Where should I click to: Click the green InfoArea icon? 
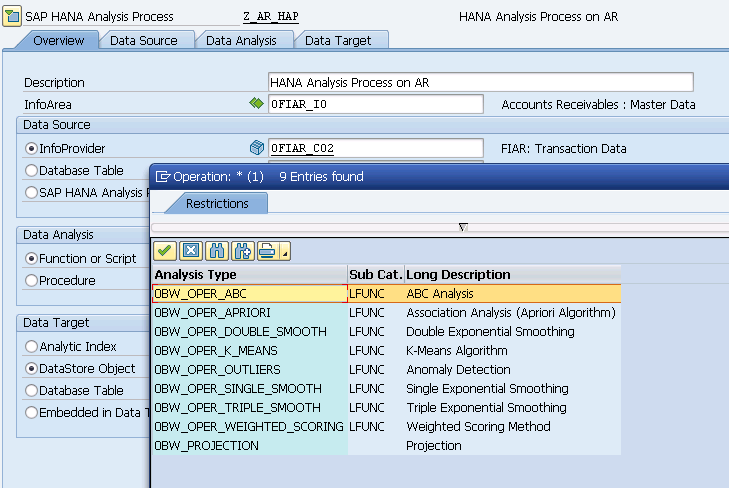(x=256, y=103)
